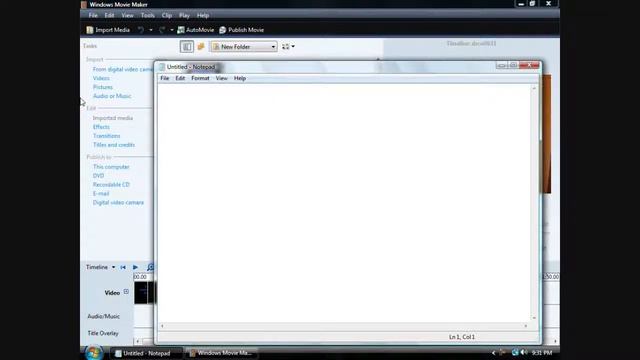640x360 pixels.
Task: Open Notepad Help menu
Action: point(240,78)
